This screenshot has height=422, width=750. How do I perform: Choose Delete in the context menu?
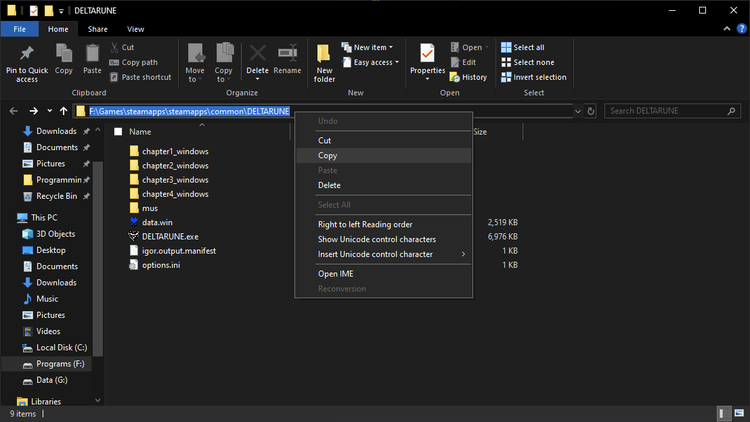pyautogui.click(x=384, y=185)
